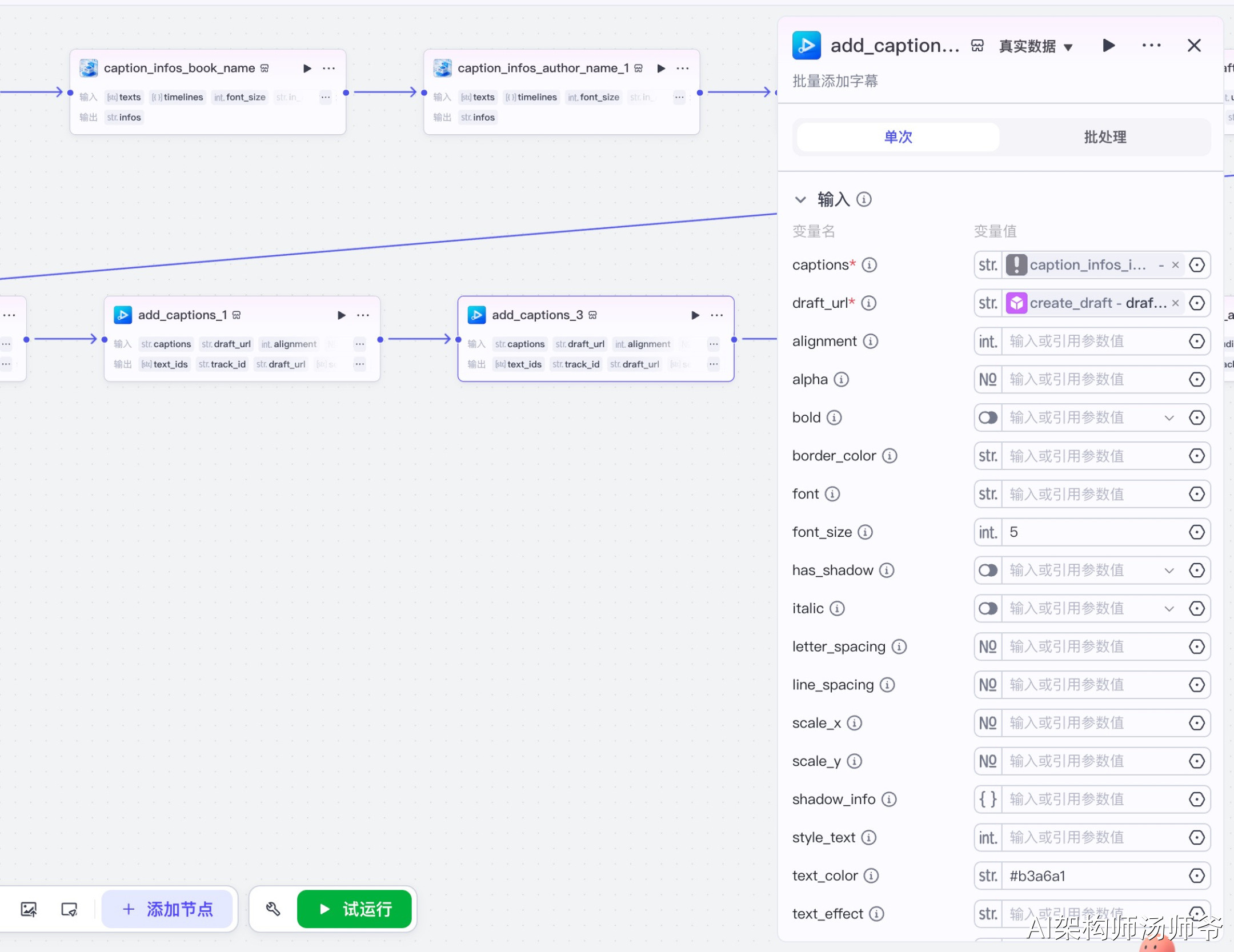1234x952 pixels.
Task: Toggle the has_shadow switch
Action: pos(988,571)
